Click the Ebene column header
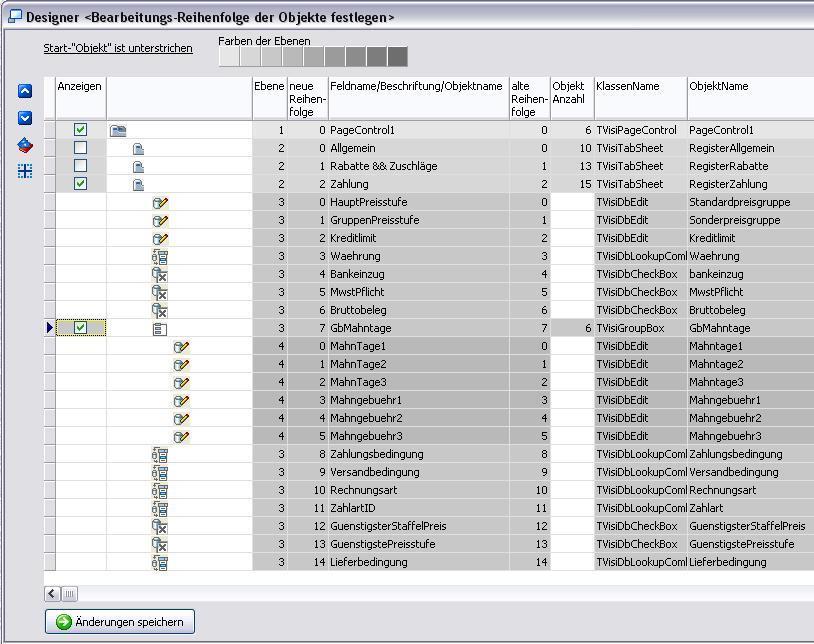The image size is (814, 644). coord(269,87)
